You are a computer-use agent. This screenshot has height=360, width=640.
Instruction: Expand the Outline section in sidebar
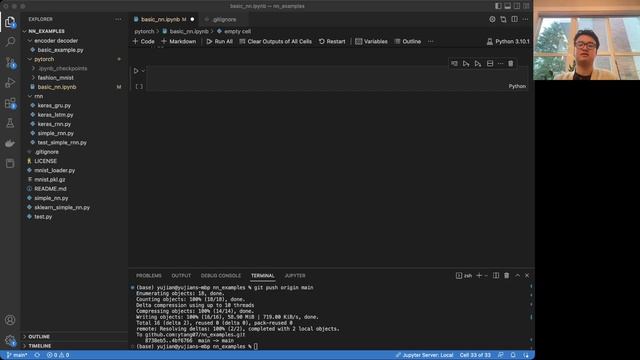click(x=39, y=336)
